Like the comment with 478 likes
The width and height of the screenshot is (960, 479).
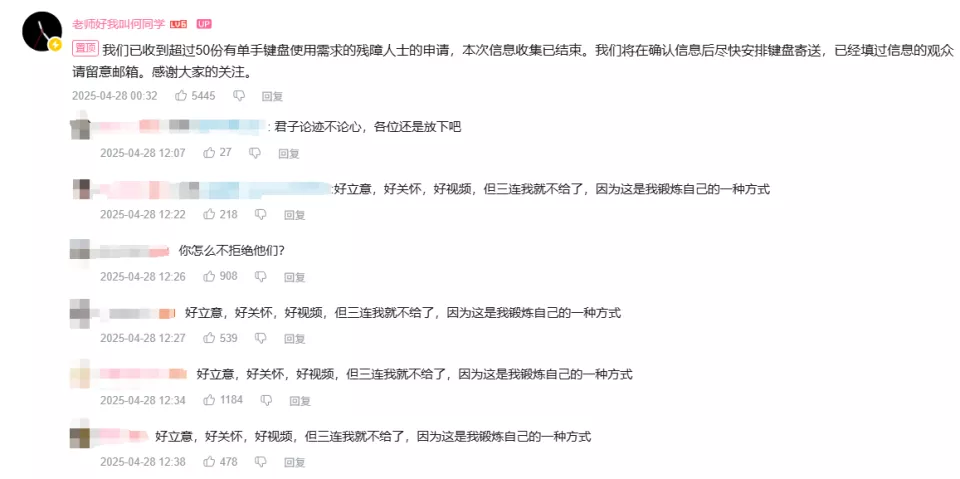click(x=209, y=462)
